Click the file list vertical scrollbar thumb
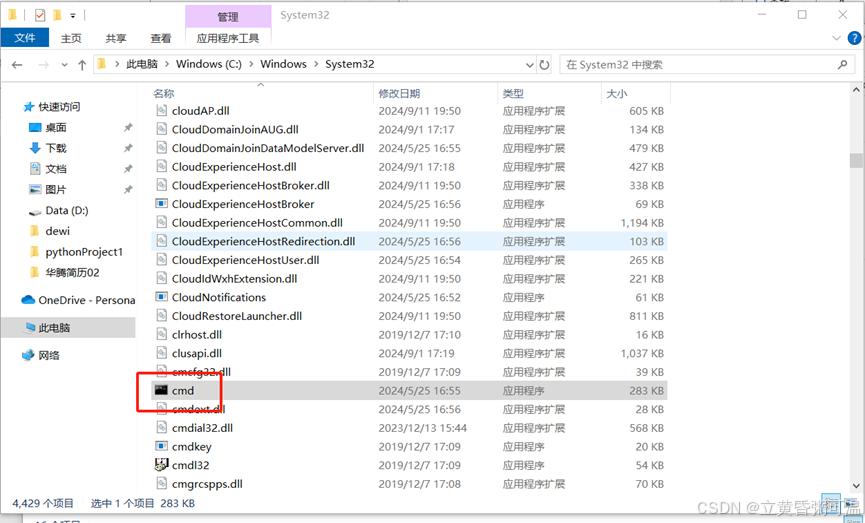This screenshot has height=523, width=865. 856,161
